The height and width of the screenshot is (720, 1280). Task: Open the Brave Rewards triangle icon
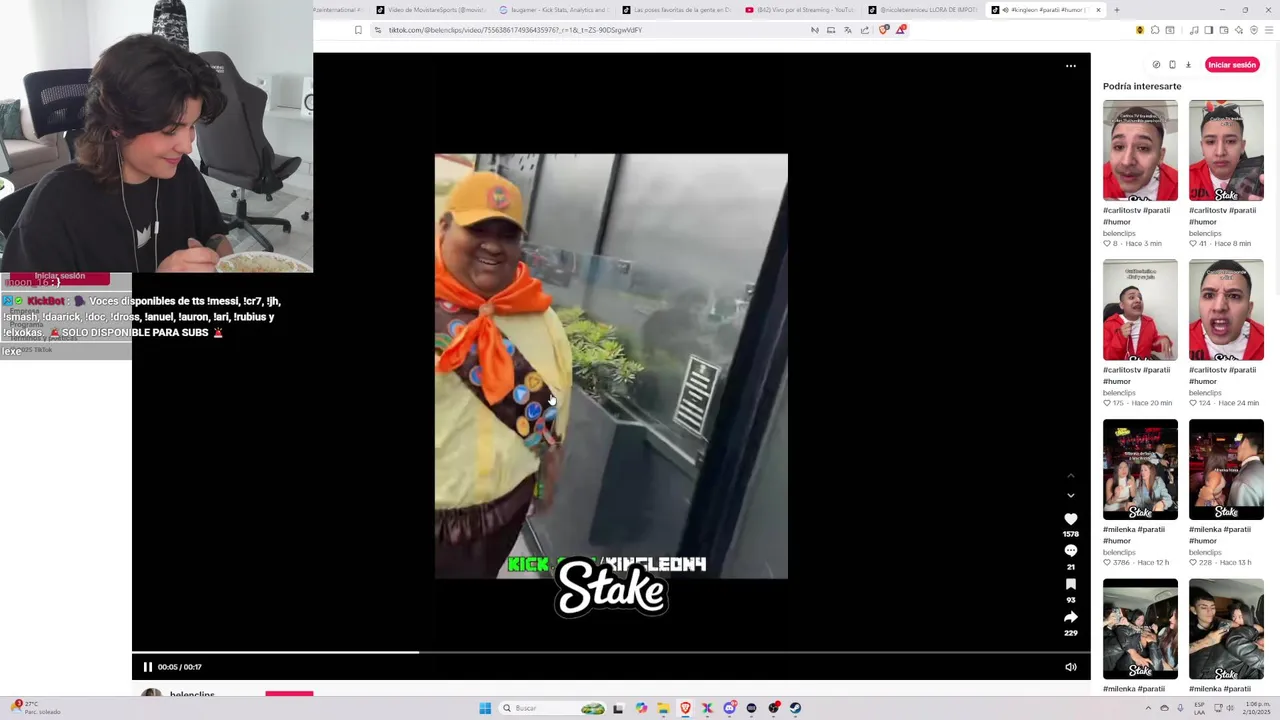pyautogui.click(x=900, y=30)
